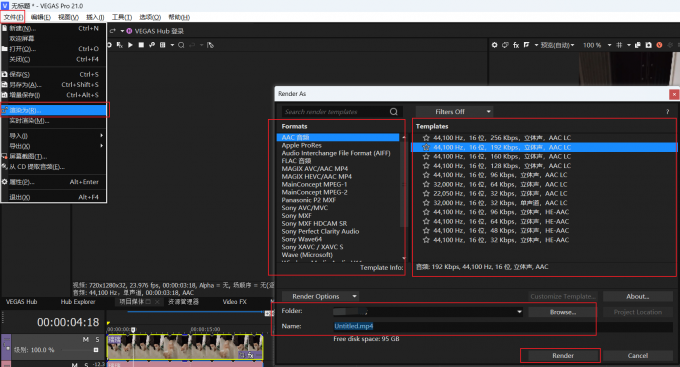The image size is (680, 367).
Task: Click the loop link icon in trimmer toolbar
Action: coord(152,45)
